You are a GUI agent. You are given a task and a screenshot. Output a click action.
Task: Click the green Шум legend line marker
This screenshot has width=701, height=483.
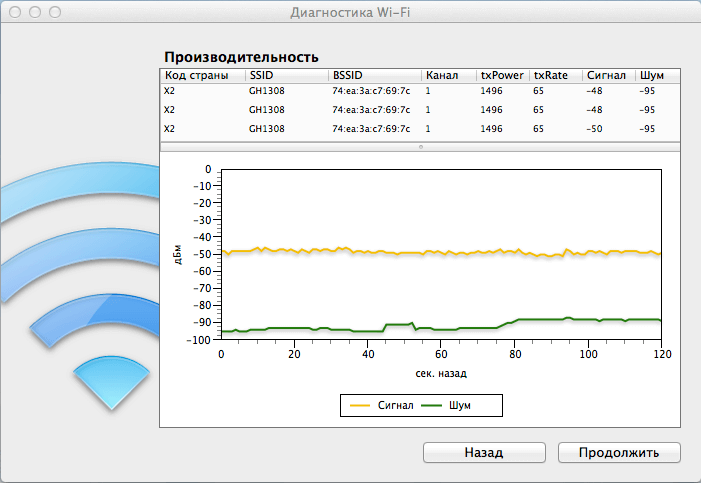pyautogui.click(x=432, y=405)
